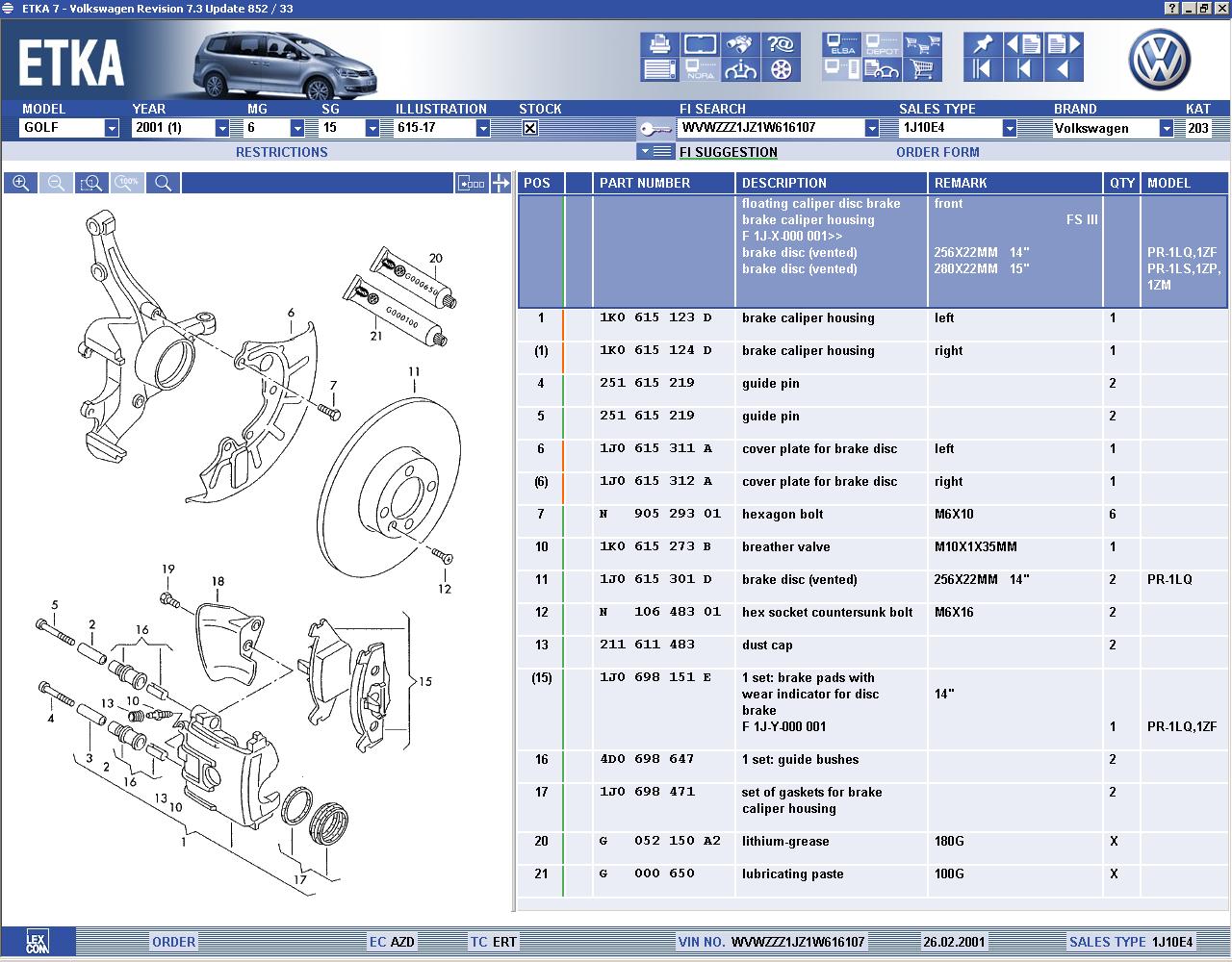Click the Volkswagen logo
Viewport: 1232px width, 962px height.
tap(1159, 60)
